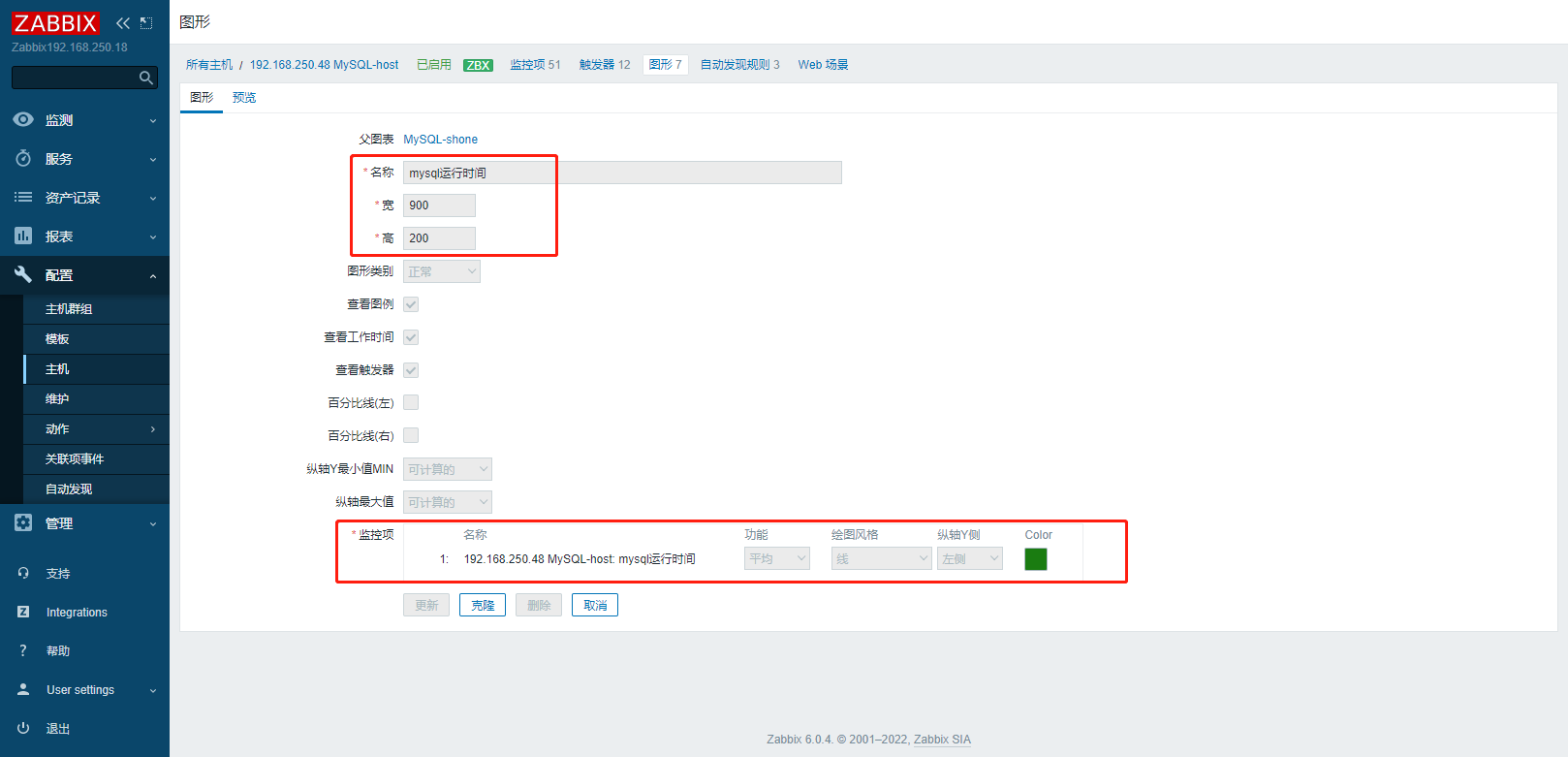The image size is (1568, 757).
Task: Click the Monitoring eye icon
Action: 23,119
